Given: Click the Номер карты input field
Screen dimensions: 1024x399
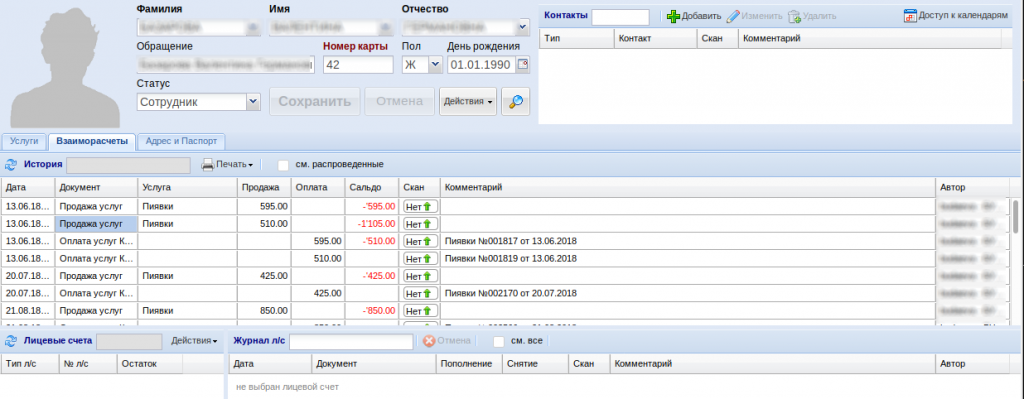Looking at the screenshot, I should tap(358, 65).
